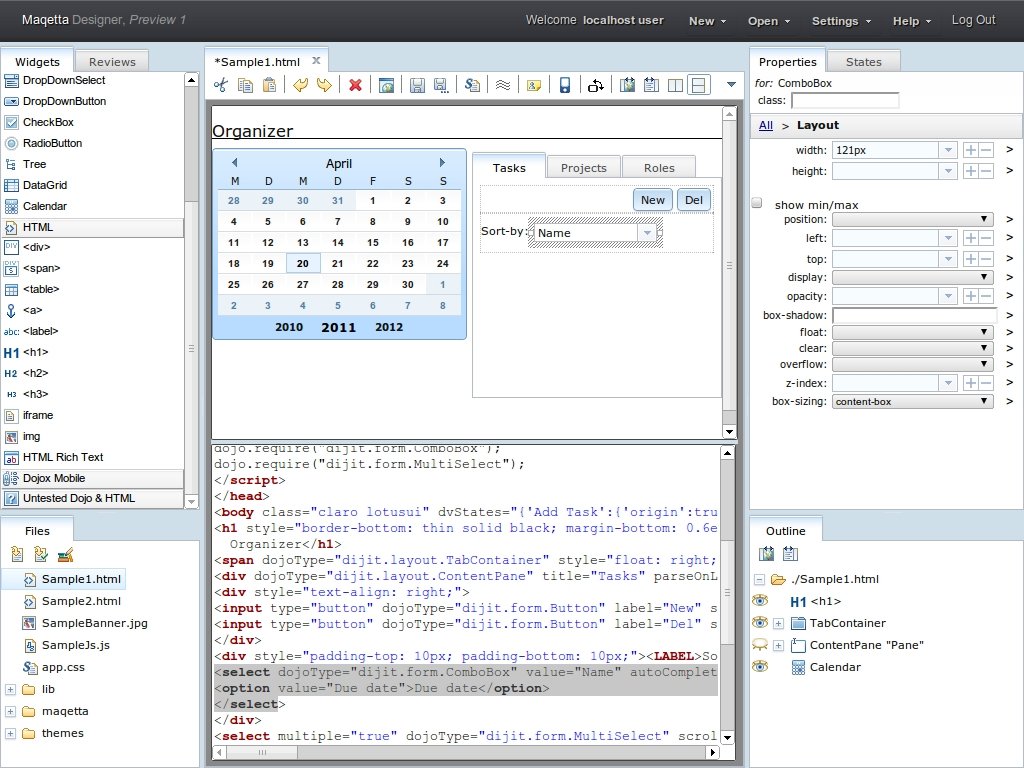Click the design view icon in Outline panel
Image resolution: width=1024 pixels, height=768 pixels.
[x=766, y=554]
